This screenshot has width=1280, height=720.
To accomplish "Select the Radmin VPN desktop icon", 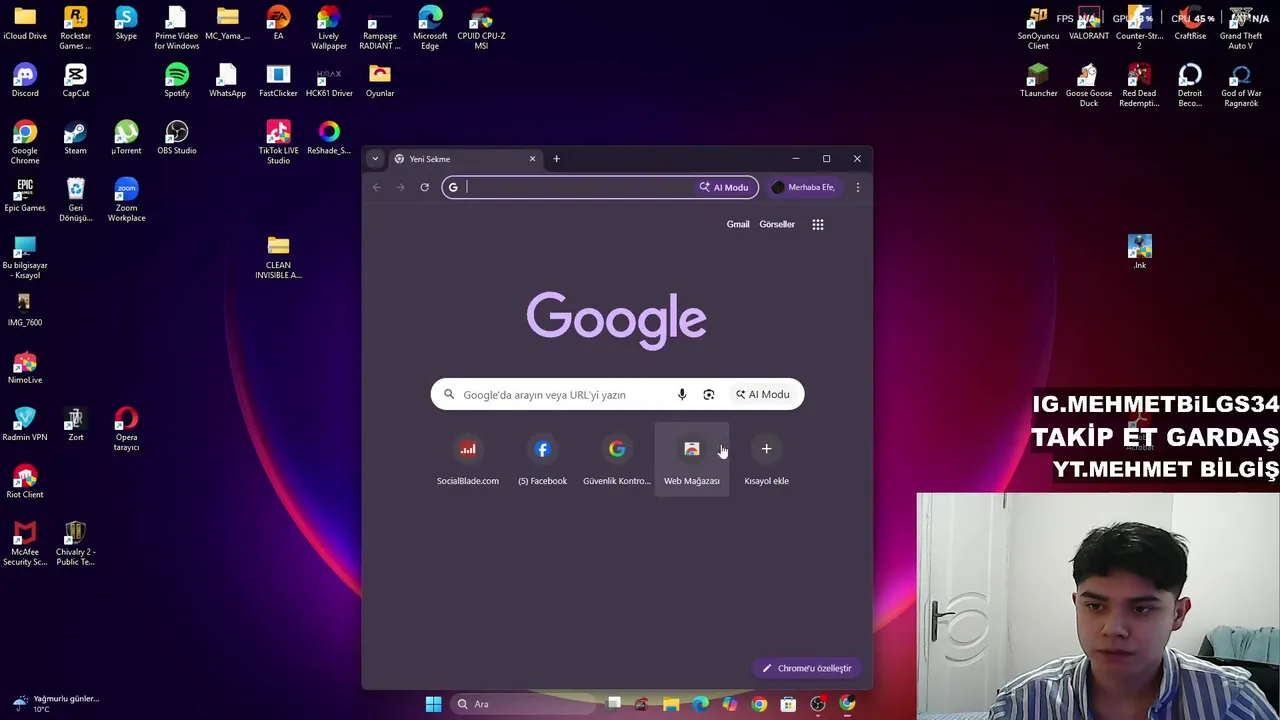I will coord(25,425).
